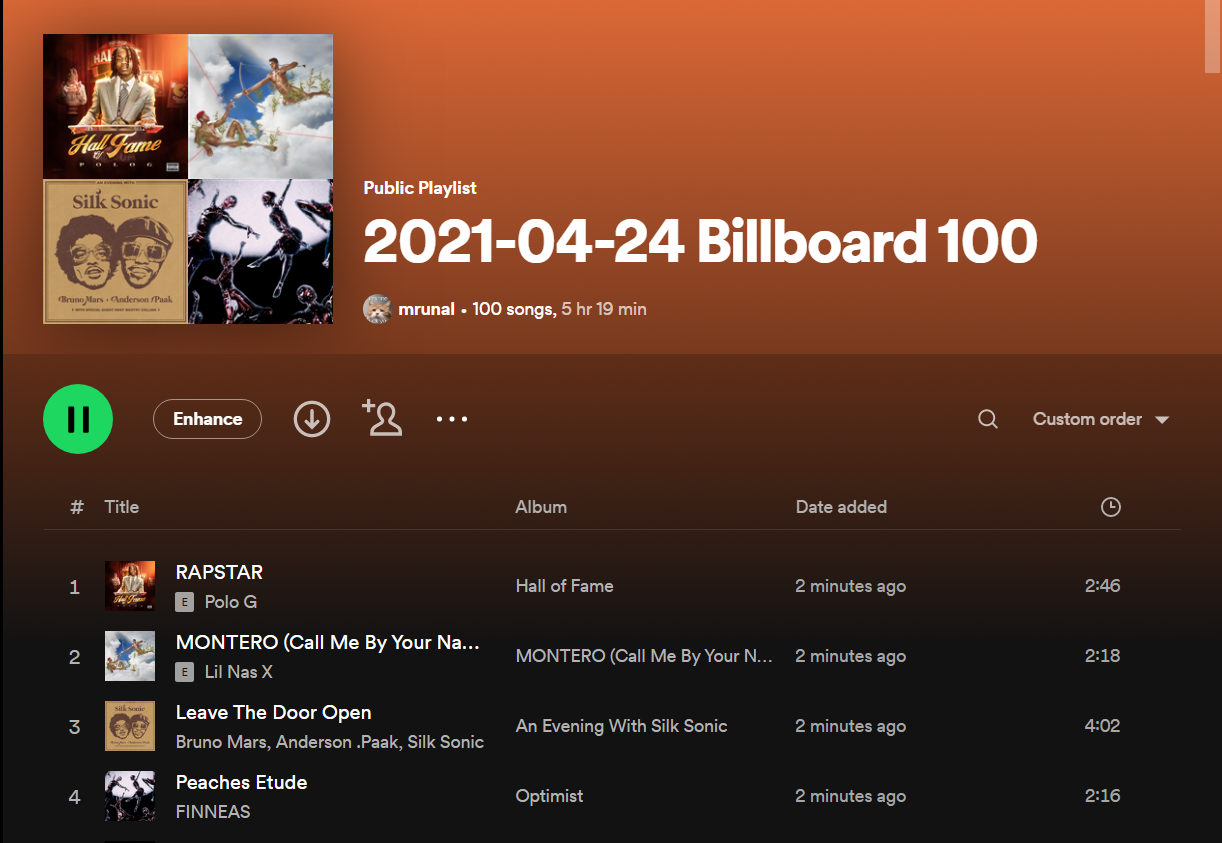Open the Custom order sorting dropdown
This screenshot has width=1222, height=843.
point(1087,419)
